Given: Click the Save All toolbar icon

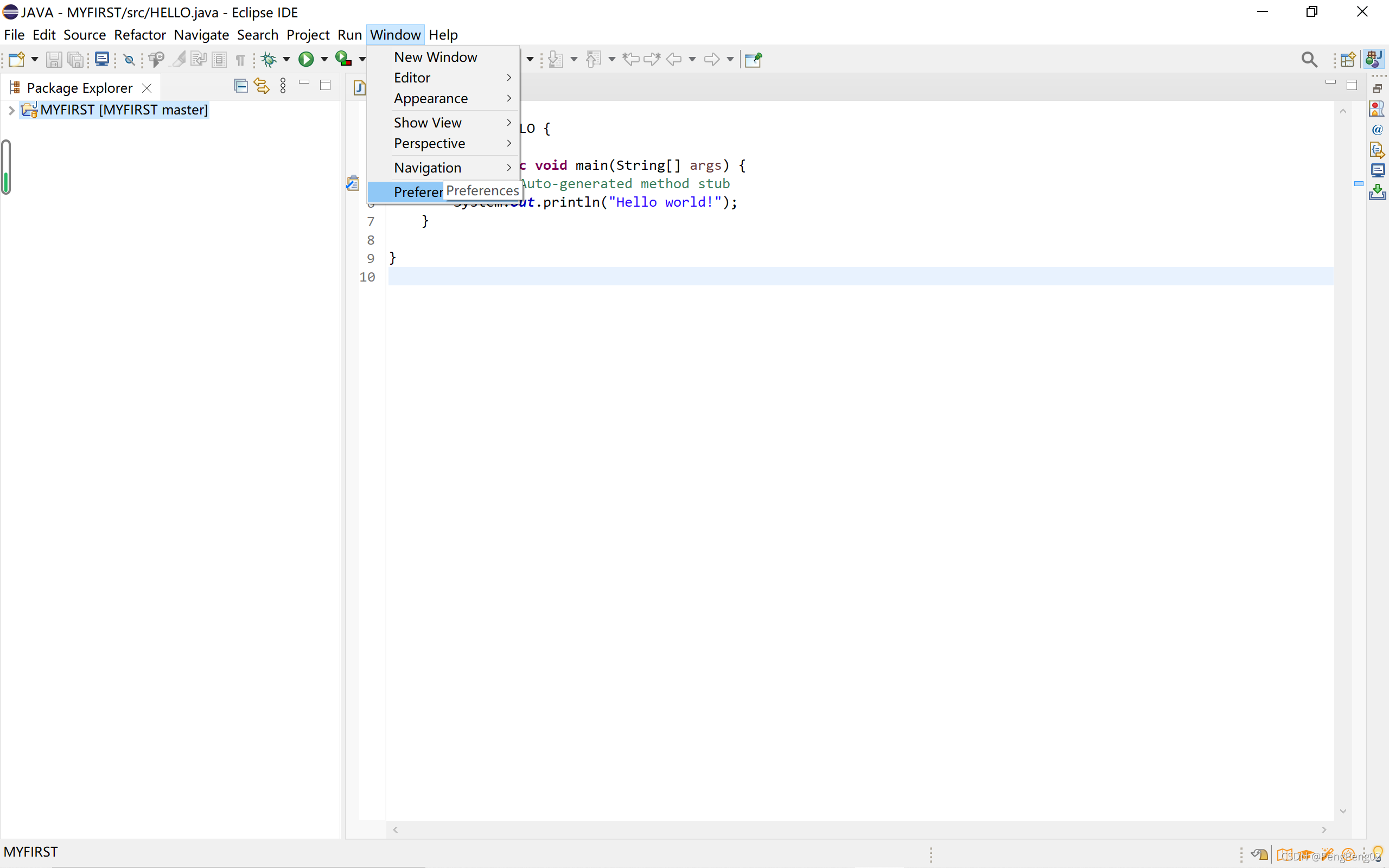Looking at the screenshot, I should 75,59.
